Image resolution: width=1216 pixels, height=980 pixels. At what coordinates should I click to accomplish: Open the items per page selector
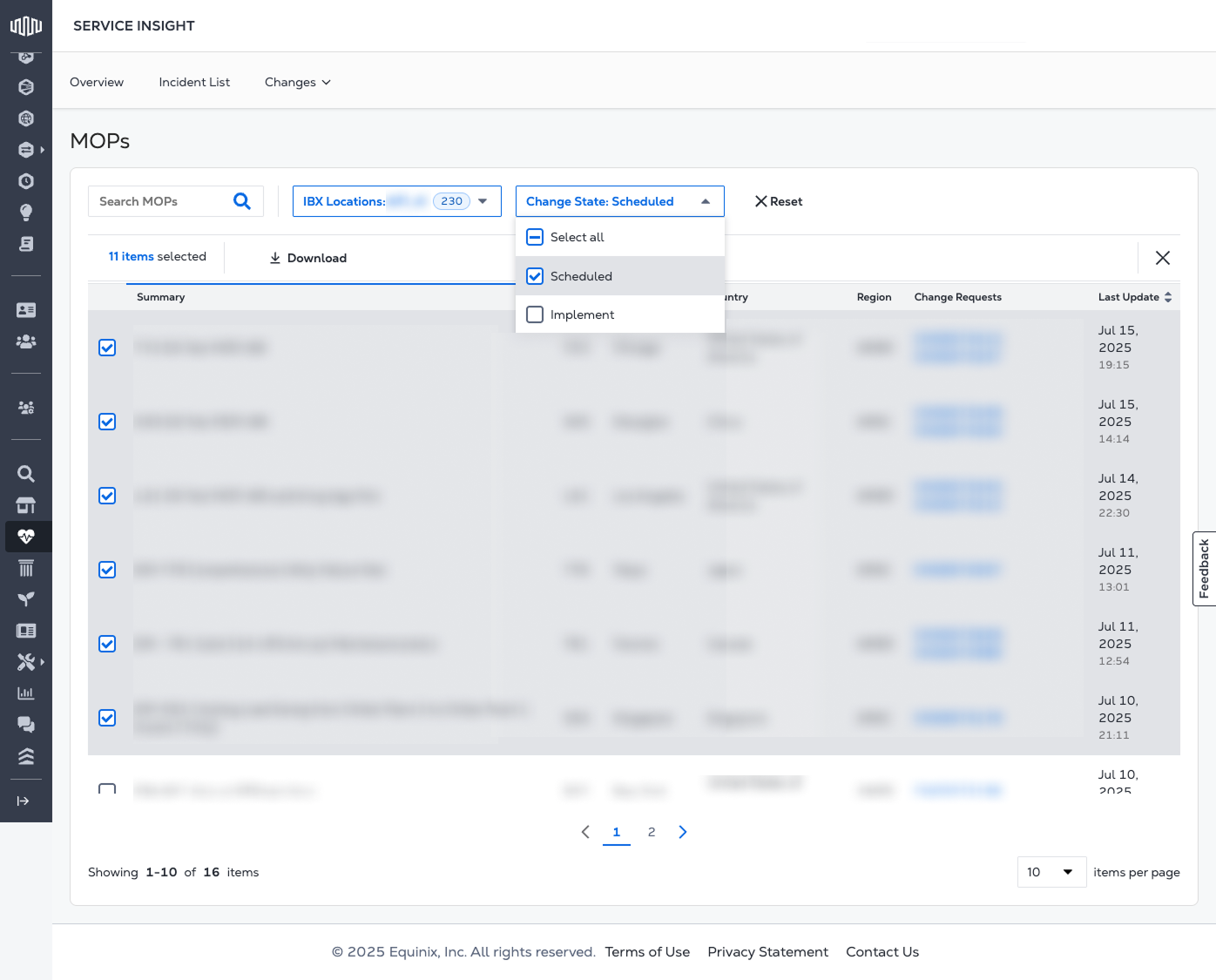pos(1051,872)
